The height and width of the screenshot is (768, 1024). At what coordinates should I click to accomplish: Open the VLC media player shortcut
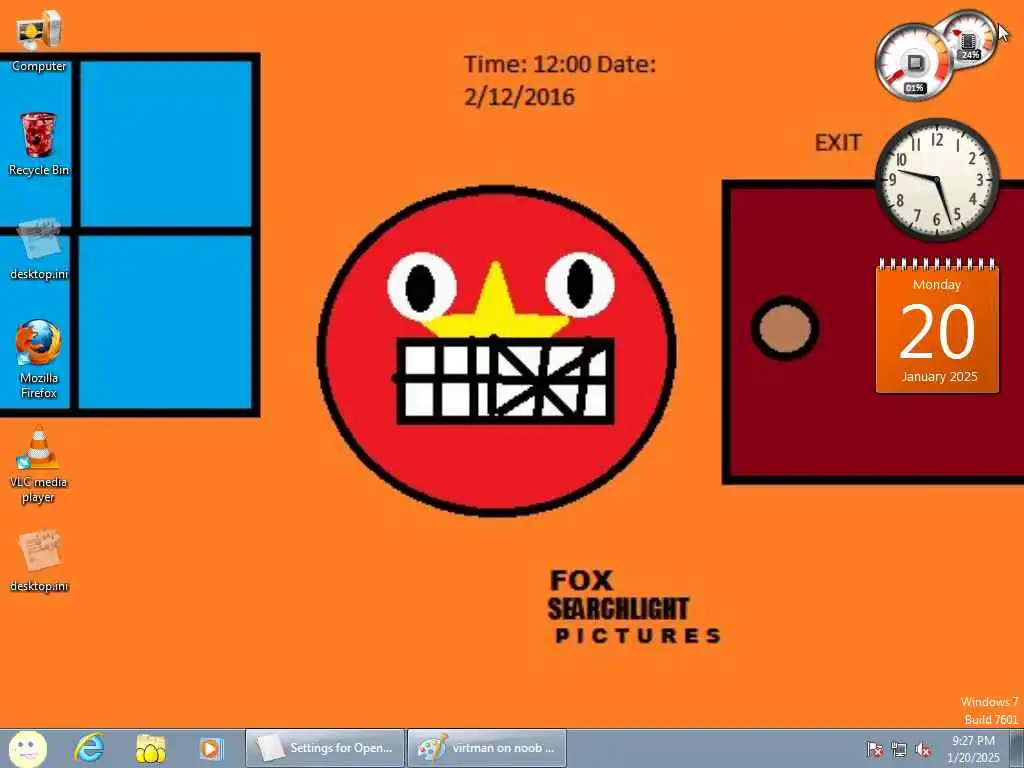pos(39,464)
